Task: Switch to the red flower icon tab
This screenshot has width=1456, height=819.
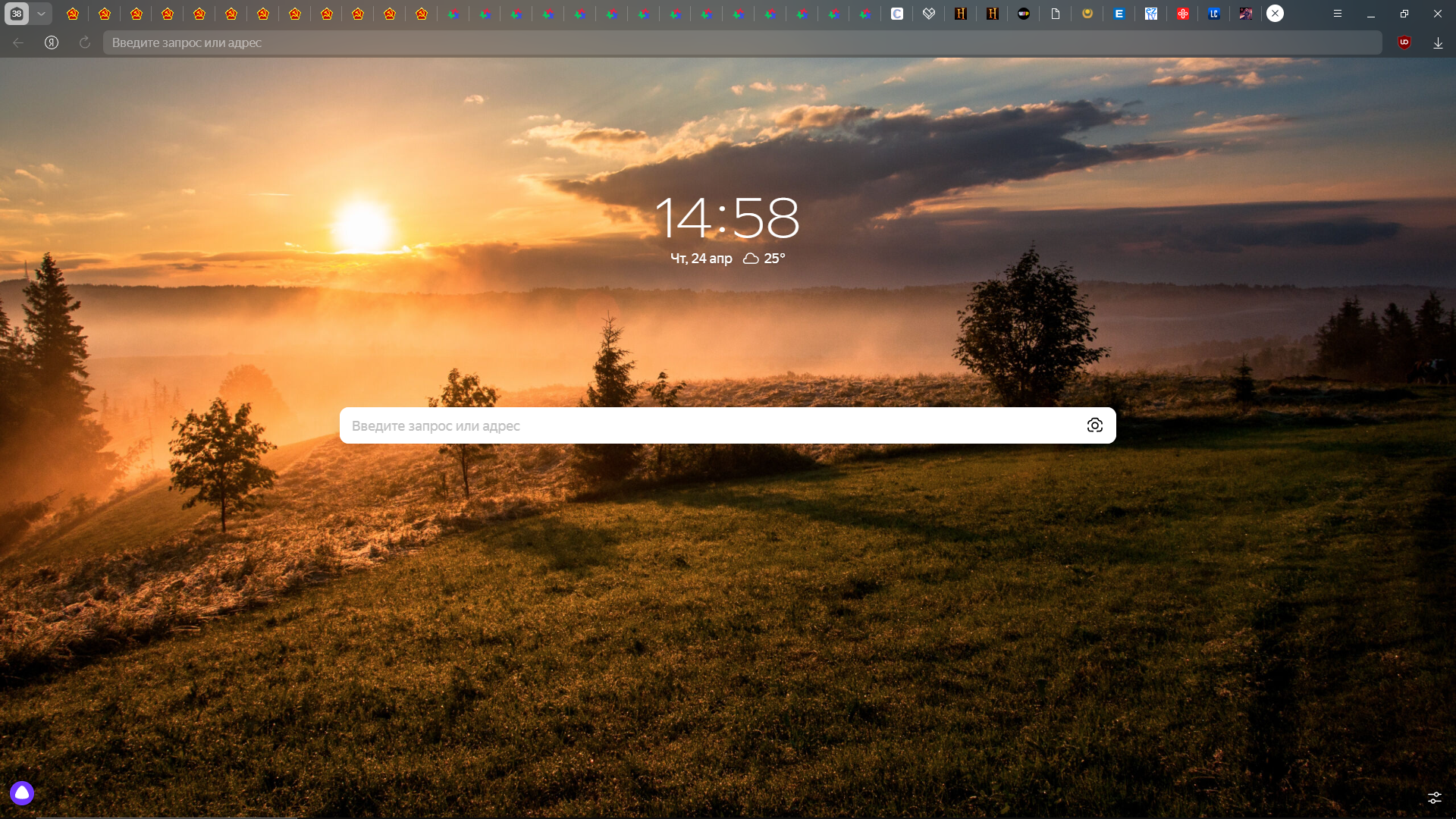Action: pos(1183,14)
